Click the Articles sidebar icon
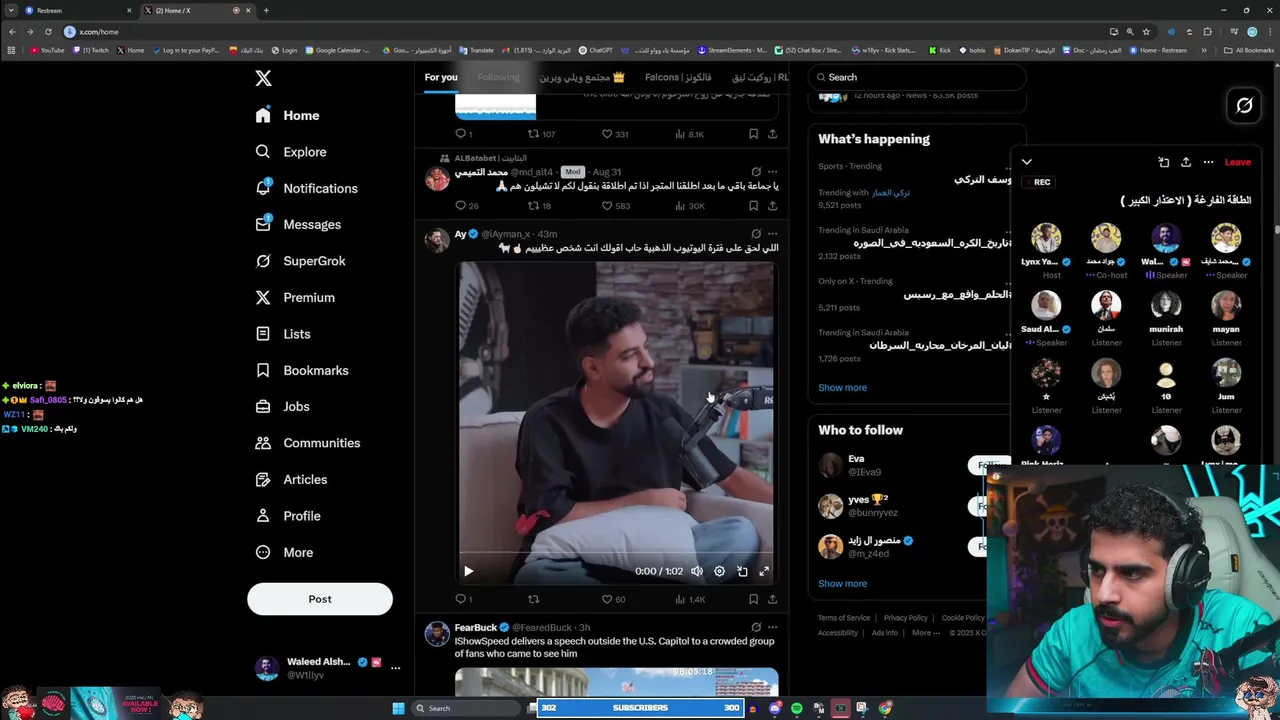Screen dimensions: 1280x720 pos(263,479)
